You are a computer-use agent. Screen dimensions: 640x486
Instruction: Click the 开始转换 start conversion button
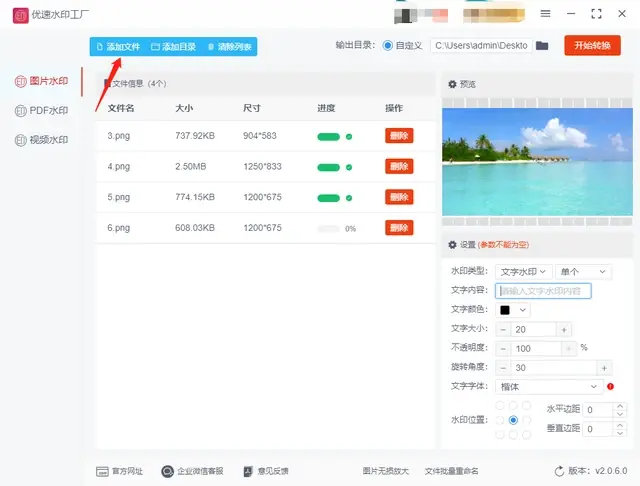coord(592,46)
